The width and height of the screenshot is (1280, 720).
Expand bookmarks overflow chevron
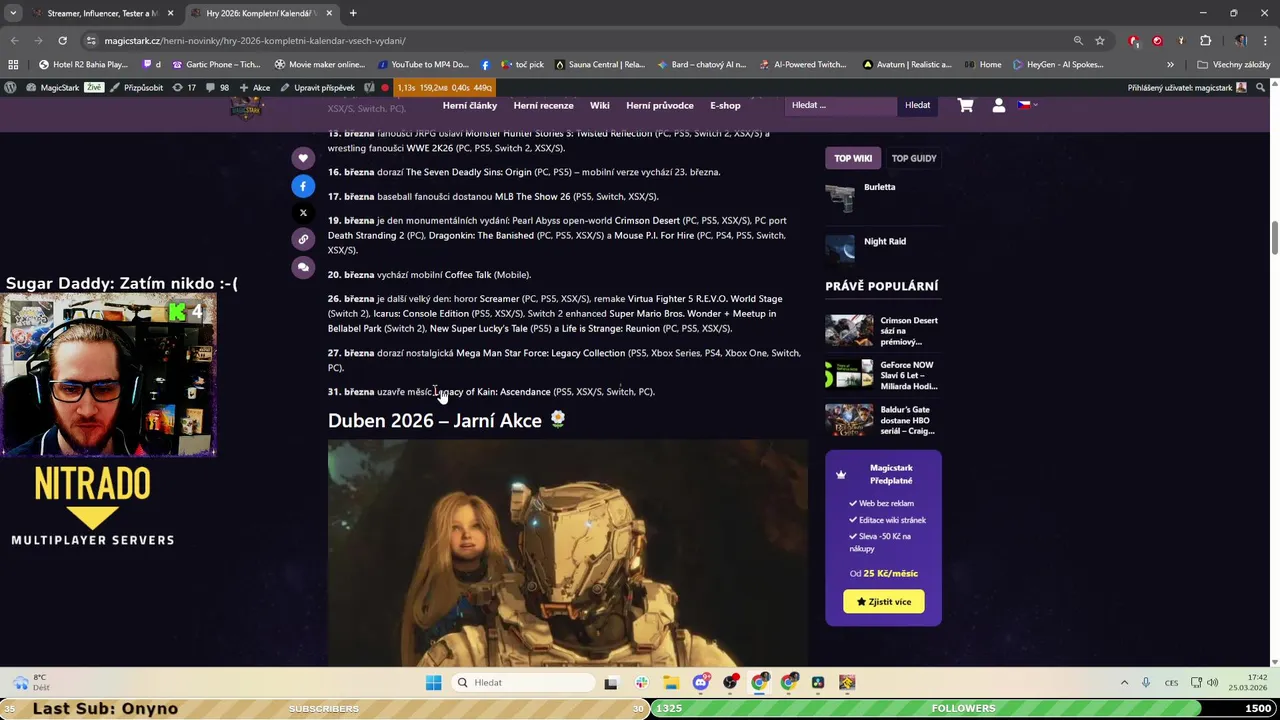pos(1171,64)
